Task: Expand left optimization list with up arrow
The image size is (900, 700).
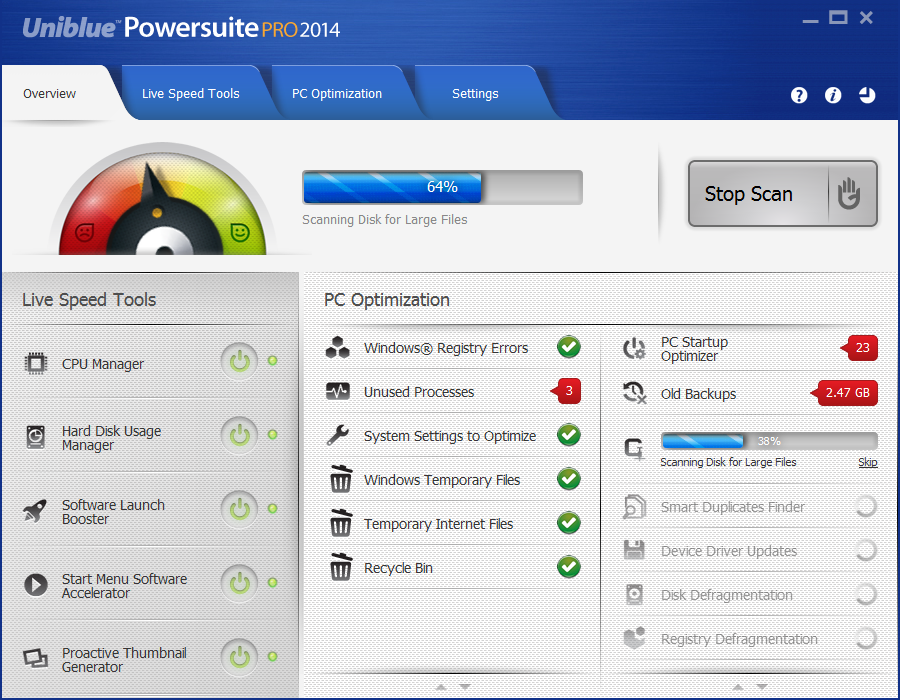Action: pyautogui.click(x=441, y=687)
